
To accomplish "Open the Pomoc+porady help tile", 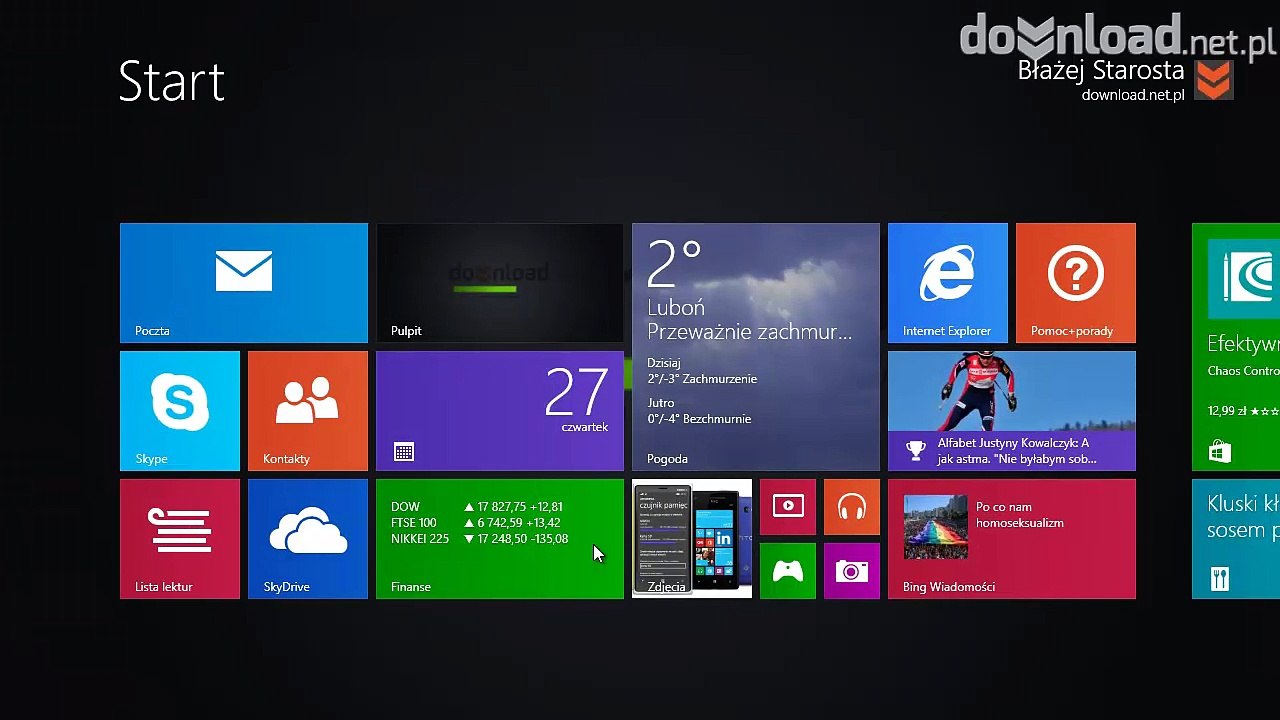I will pyautogui.click(x=1076, y=283).
